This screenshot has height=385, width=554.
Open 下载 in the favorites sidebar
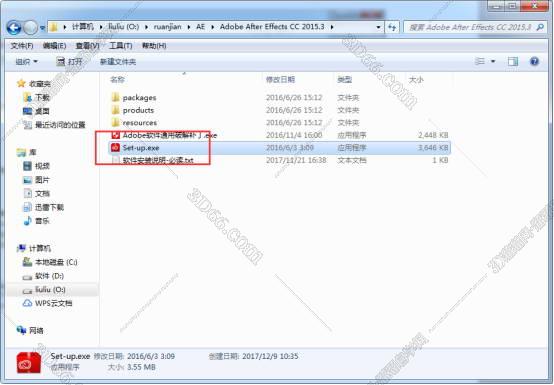coord(42,97)
